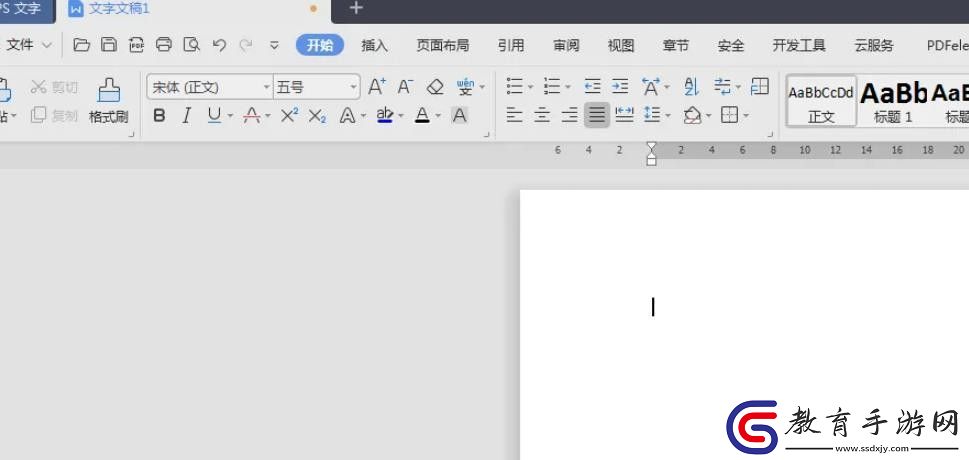Switch to the 插入 ribbon tab
This screenshot has height=460, width=969.
pos(374,45)
